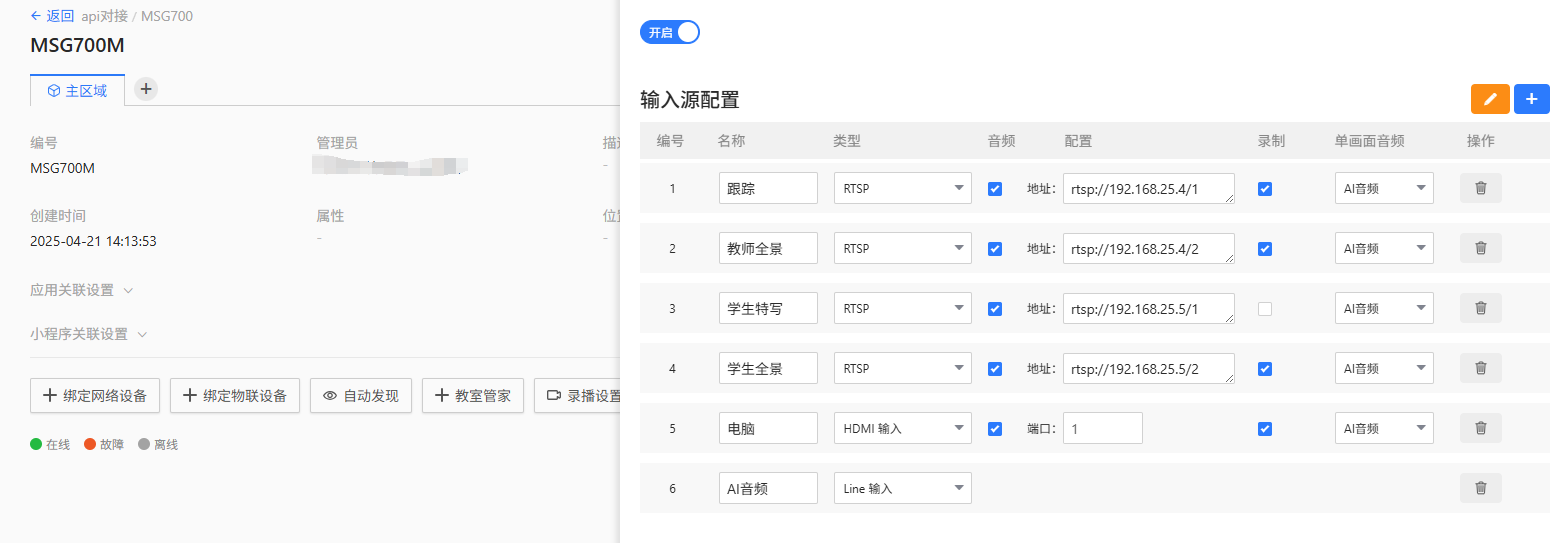Open type dropdown for 电脑 HDMI 输入
Screen dimensions: 1562x543
pyautogui.click(x=902, y=428)
